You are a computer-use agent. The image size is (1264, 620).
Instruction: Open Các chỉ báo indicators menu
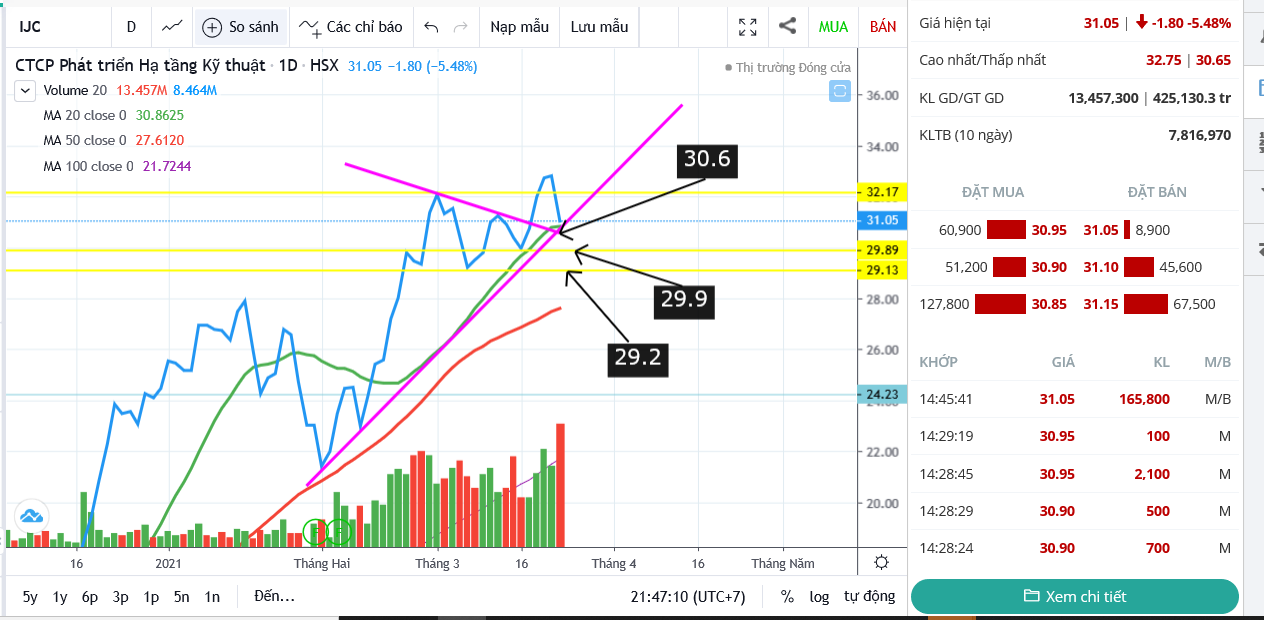350,27
